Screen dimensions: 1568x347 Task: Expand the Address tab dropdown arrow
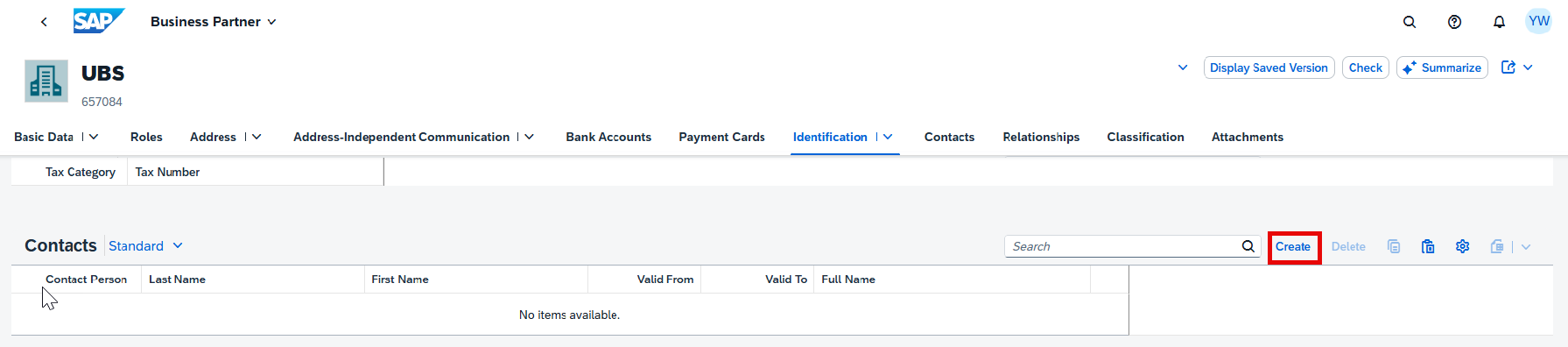point(257,137)
